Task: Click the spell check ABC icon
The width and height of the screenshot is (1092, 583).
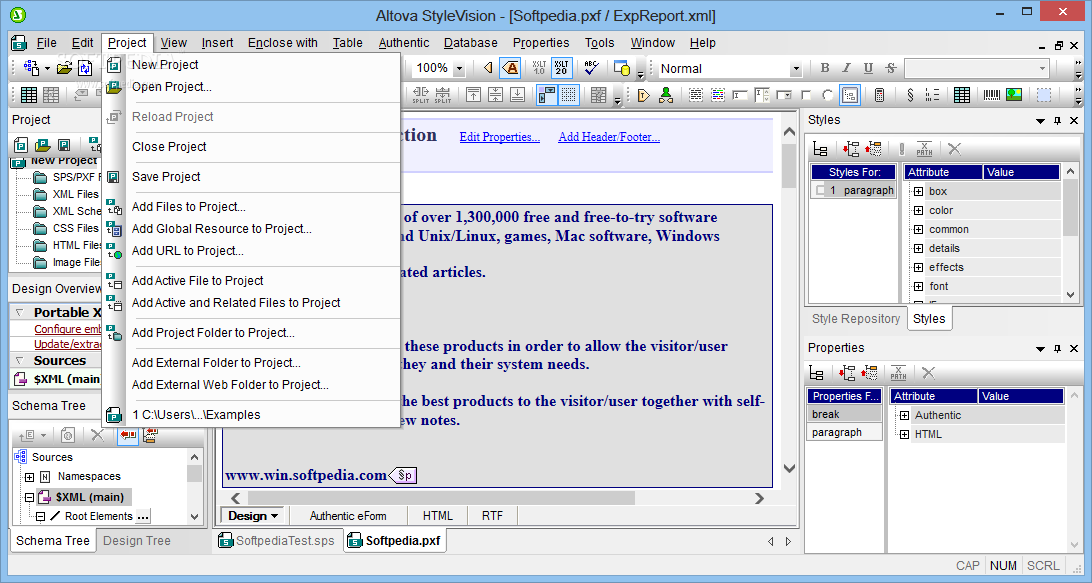Action: click(591, 68)
